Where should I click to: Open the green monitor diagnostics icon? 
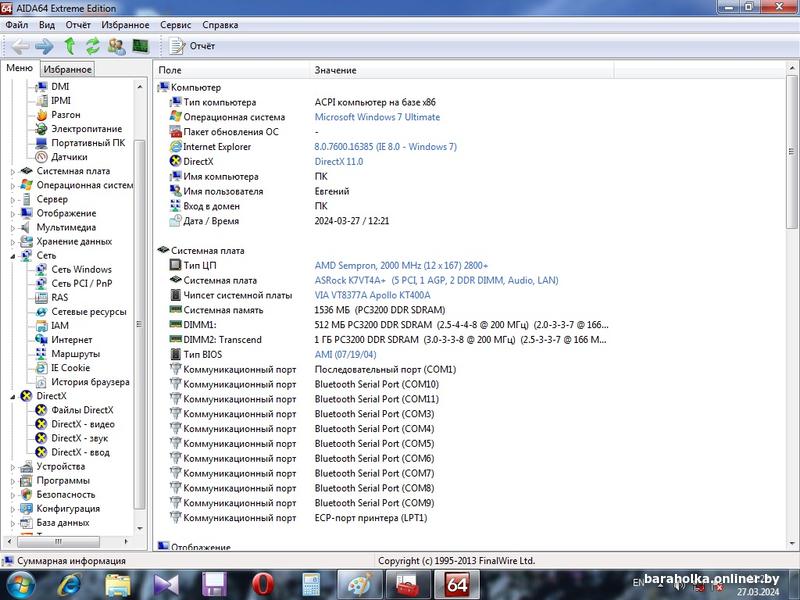[x=140, y=46]
